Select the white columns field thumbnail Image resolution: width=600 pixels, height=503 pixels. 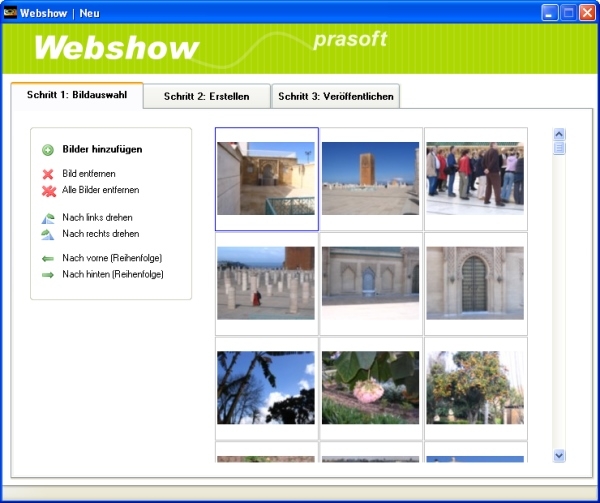[266, 283]
